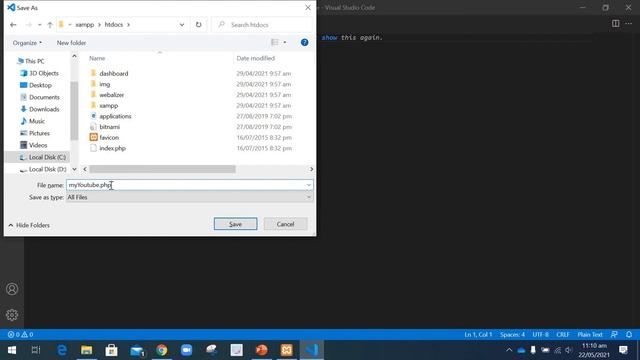Click htdocs in the address breadcrumb
The width and height of the screenshot is (640, 360).
[113, 24]
